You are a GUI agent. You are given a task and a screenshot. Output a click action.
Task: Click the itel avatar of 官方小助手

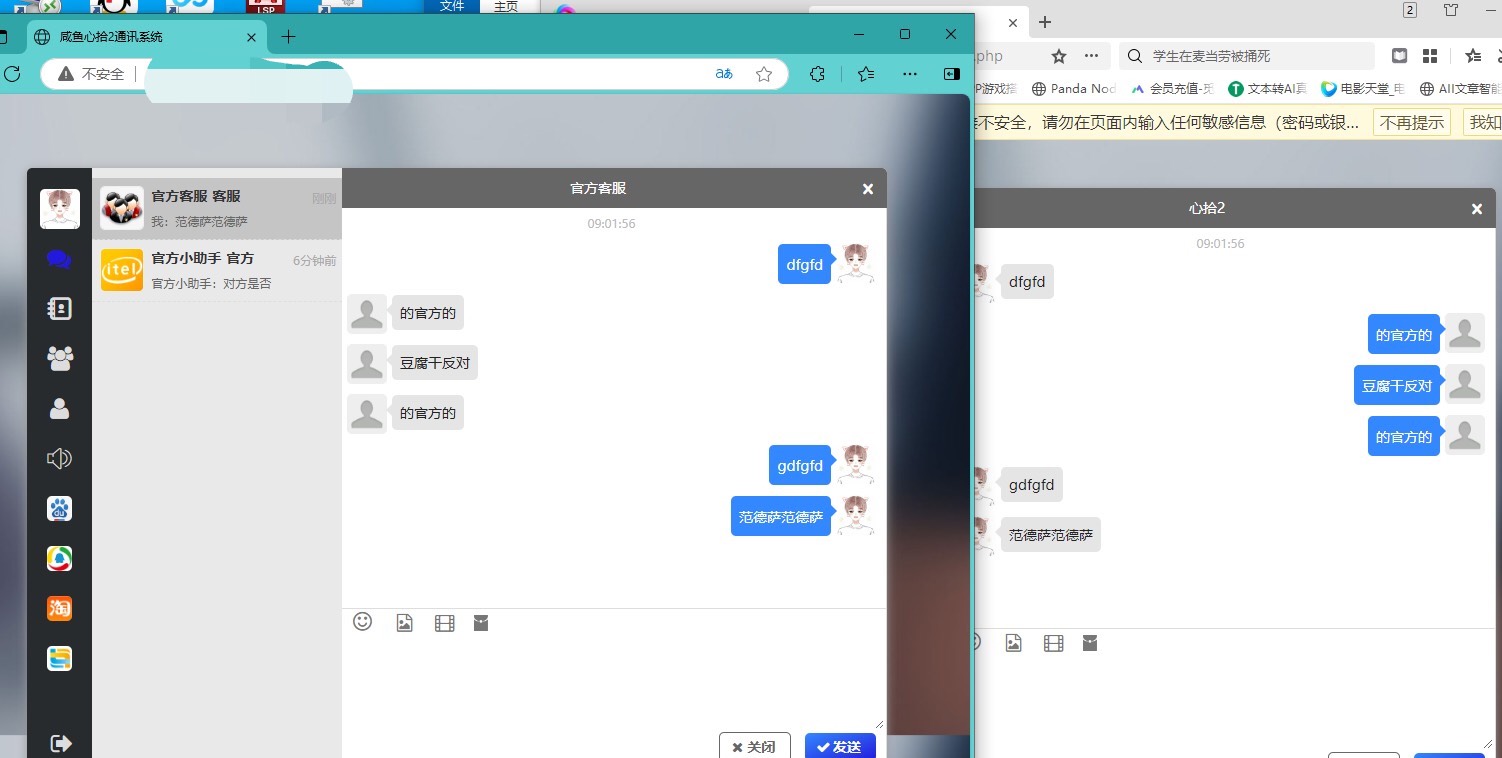(x=122, y=270)
